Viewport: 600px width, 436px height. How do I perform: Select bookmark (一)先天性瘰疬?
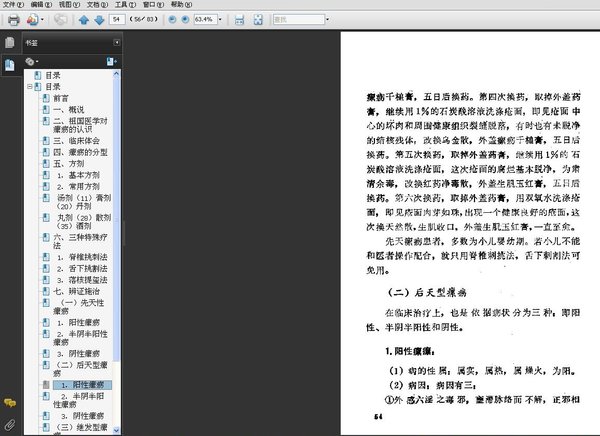point(78,307)
